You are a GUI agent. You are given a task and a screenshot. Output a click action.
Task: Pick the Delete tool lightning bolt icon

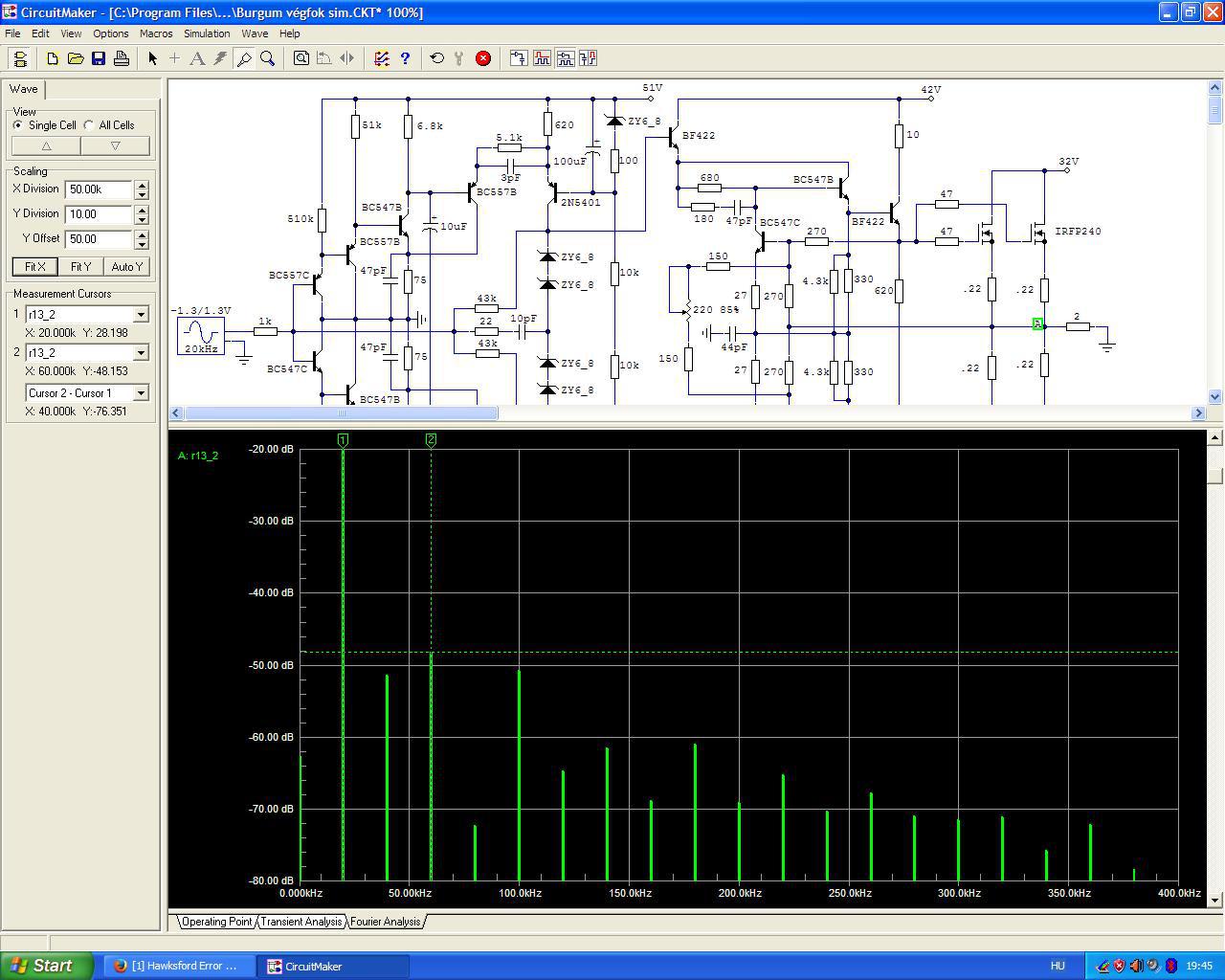point(220,58)
